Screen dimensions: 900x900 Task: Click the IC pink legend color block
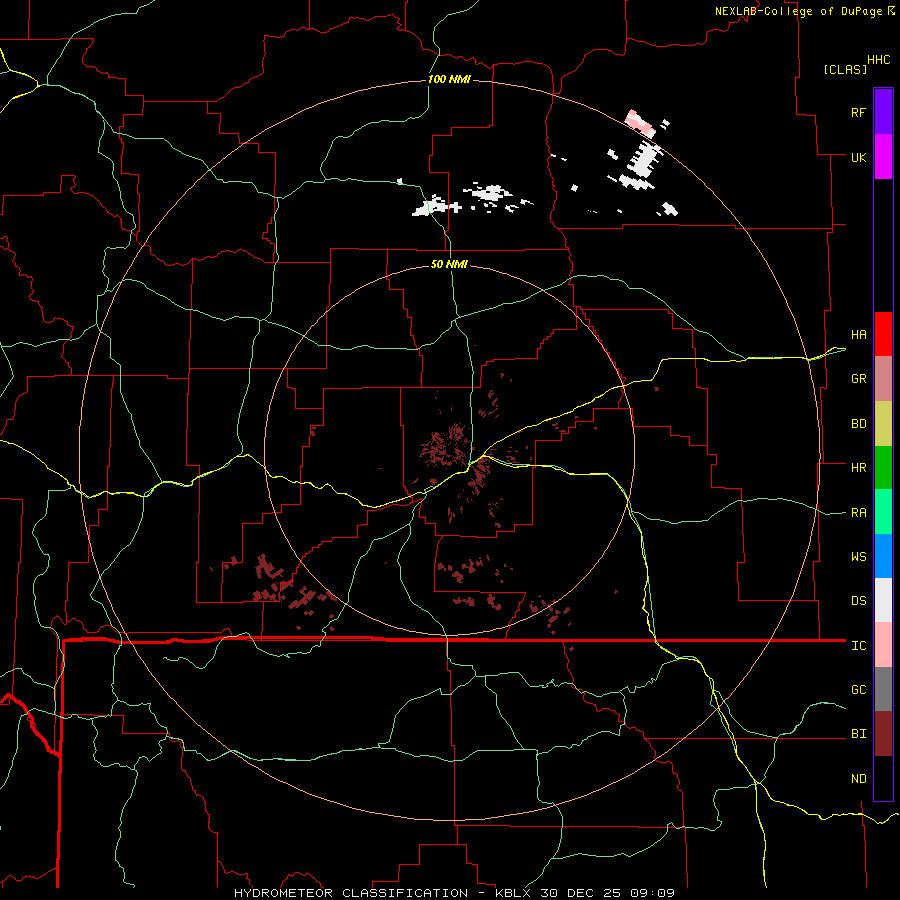pyautogui.click(x=883, y=645)
